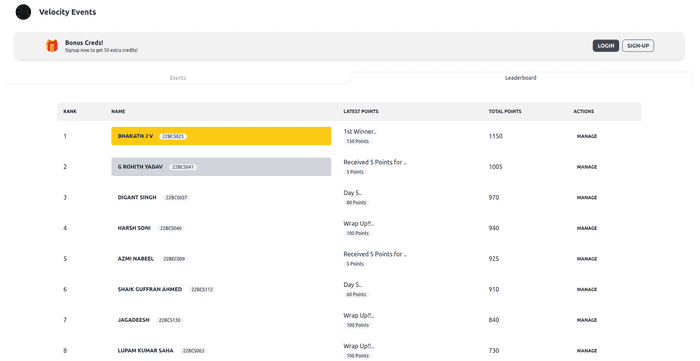Image resolution: width=700 pixels, height=361 pixels.
Task: Click the 150 Points badge
Action: pyautogui.click(x=358, y=141)
